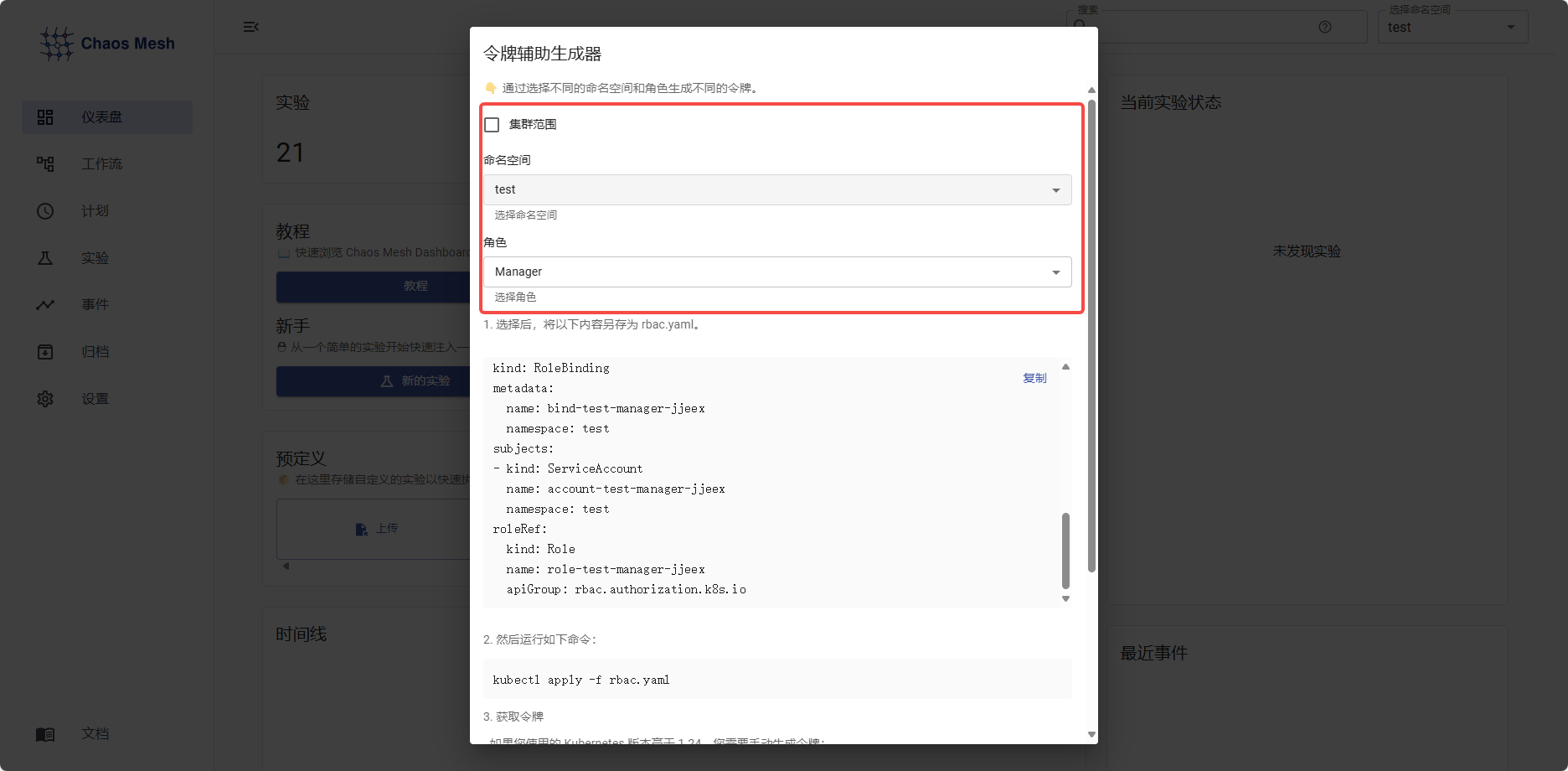
Task: Collapse the sidebar with the menu toggle icon
Action: click(250, 27)
